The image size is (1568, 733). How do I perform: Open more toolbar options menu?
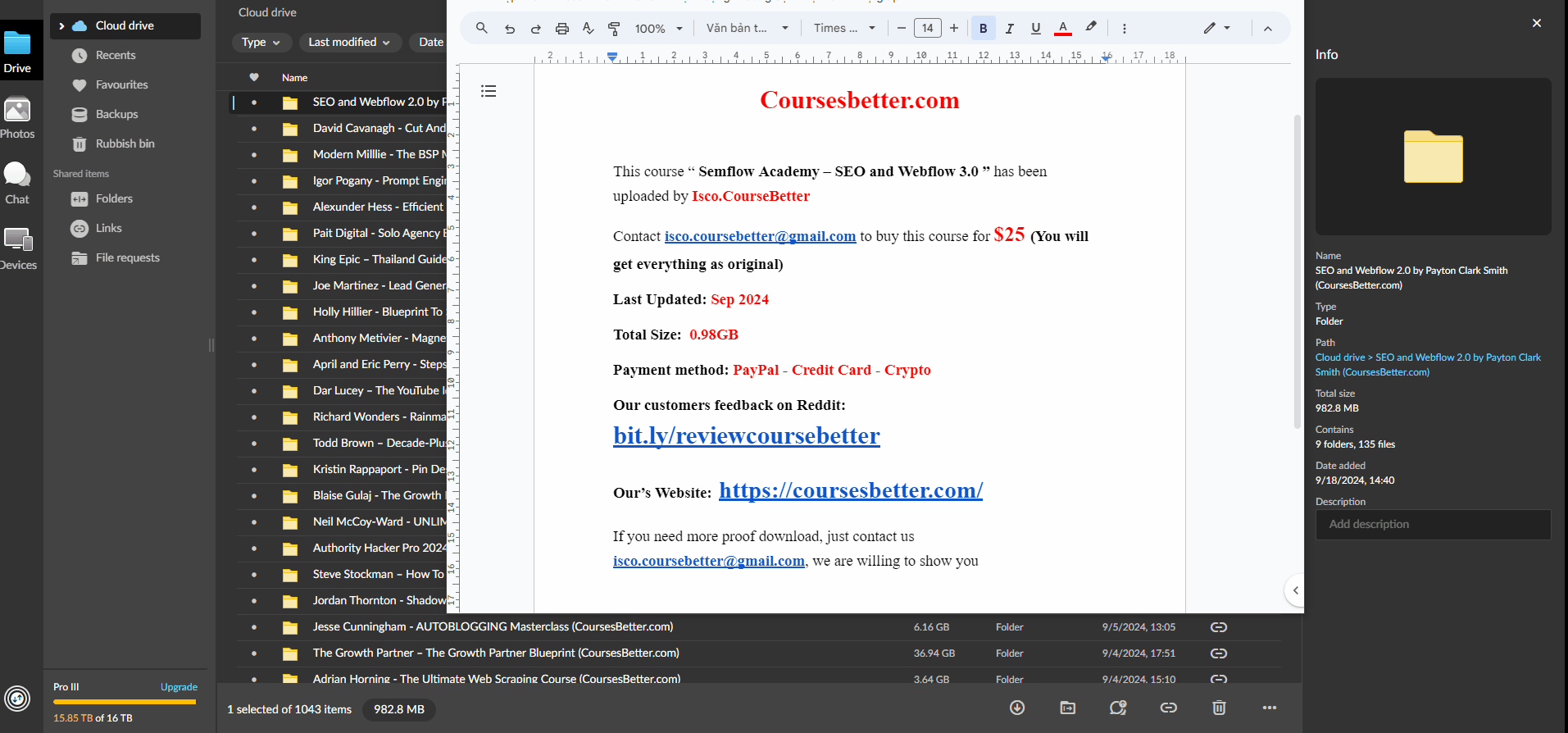(x=1125, y=29)
